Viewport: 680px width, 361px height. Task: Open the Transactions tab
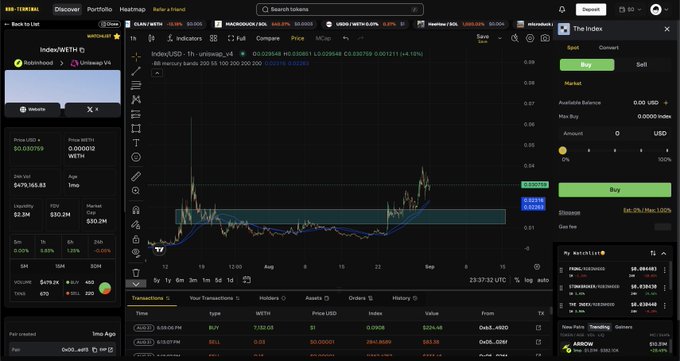click(151, 298)
